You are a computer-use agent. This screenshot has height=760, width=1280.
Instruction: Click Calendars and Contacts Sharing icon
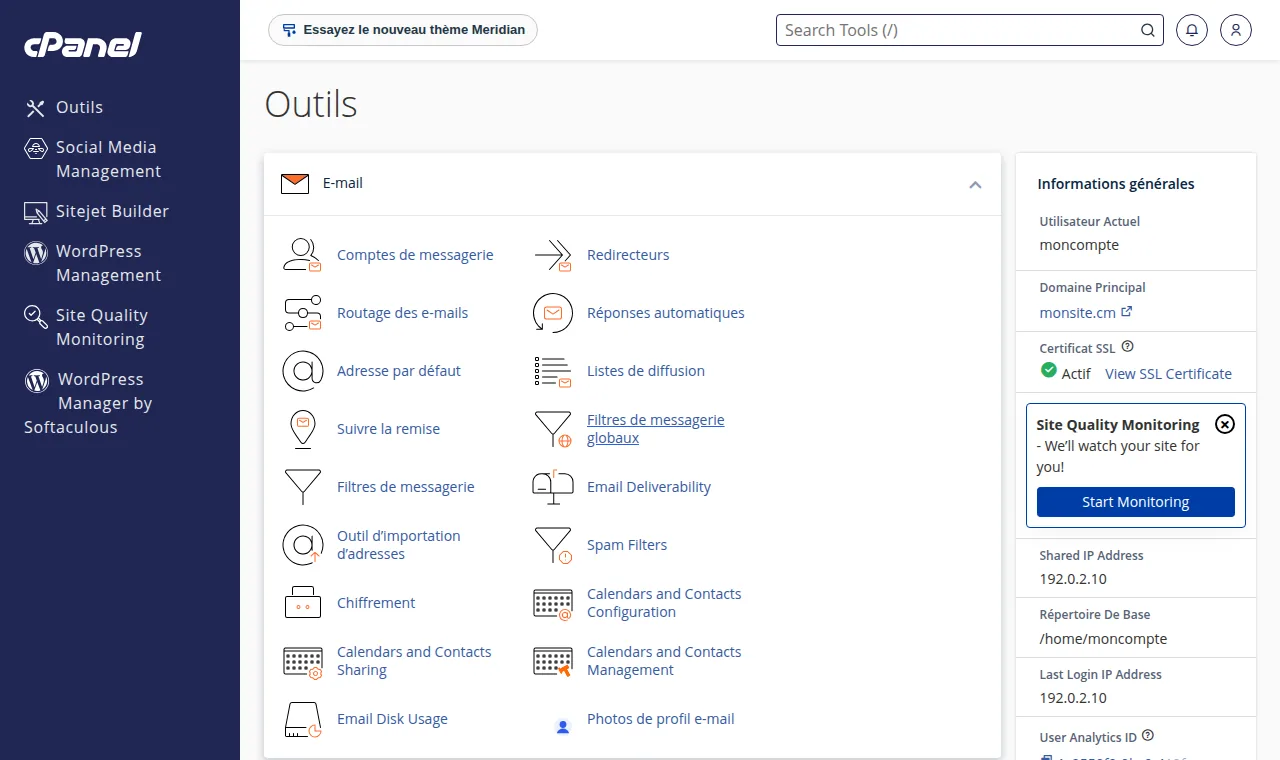pyautogui.click(x=302, y=661)
